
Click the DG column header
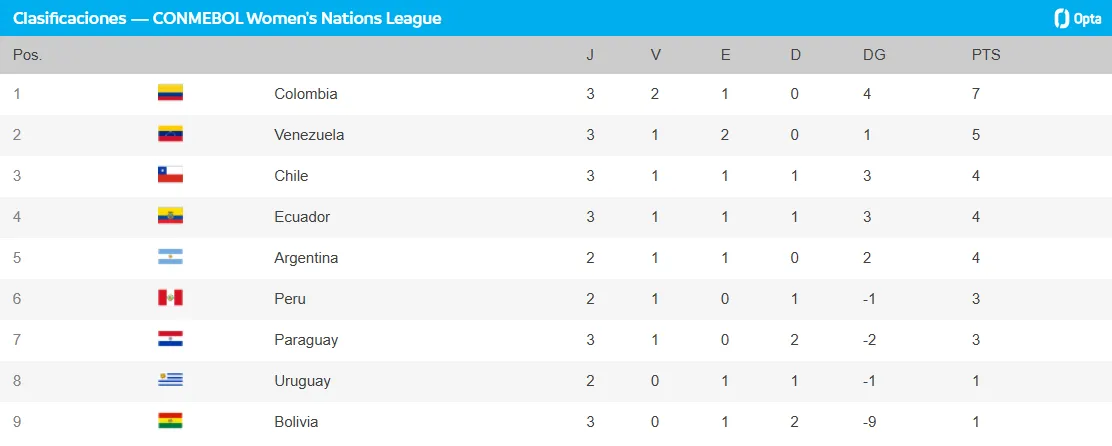(874, 55)
